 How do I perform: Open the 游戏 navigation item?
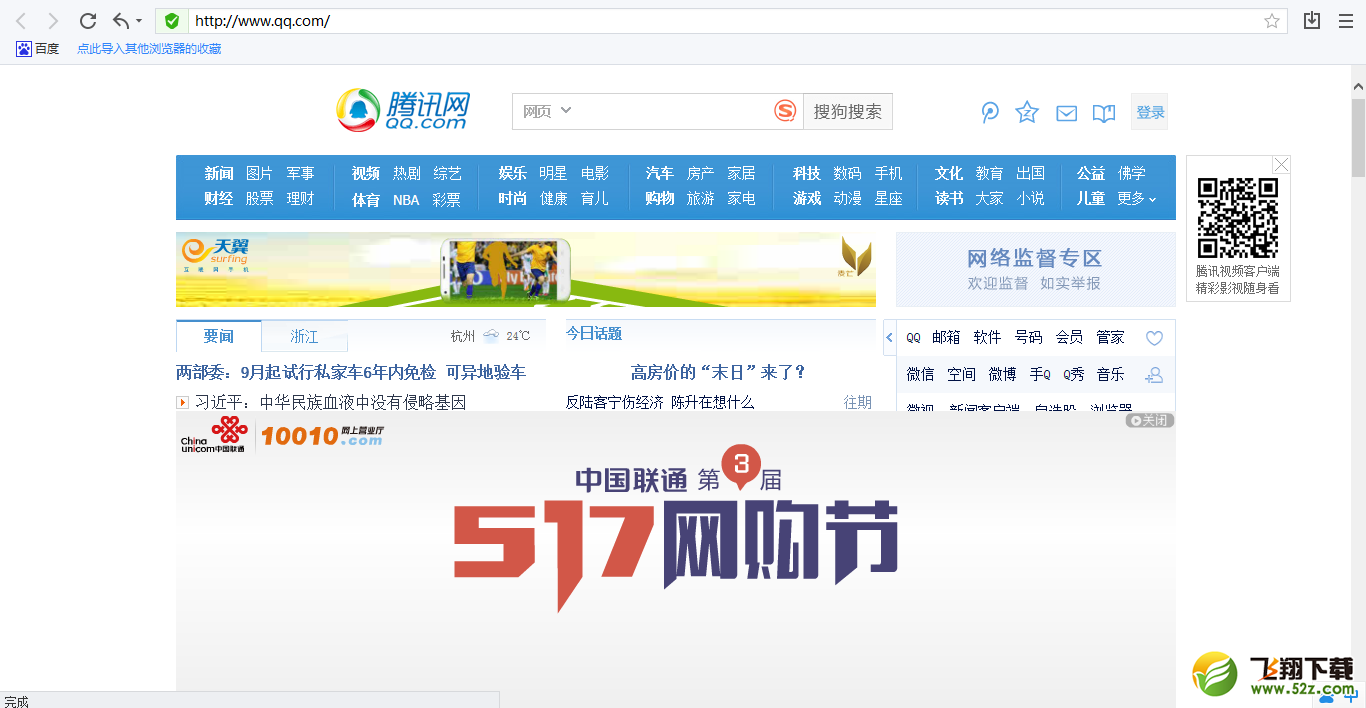pyautogui.click(x=807, y=198)
